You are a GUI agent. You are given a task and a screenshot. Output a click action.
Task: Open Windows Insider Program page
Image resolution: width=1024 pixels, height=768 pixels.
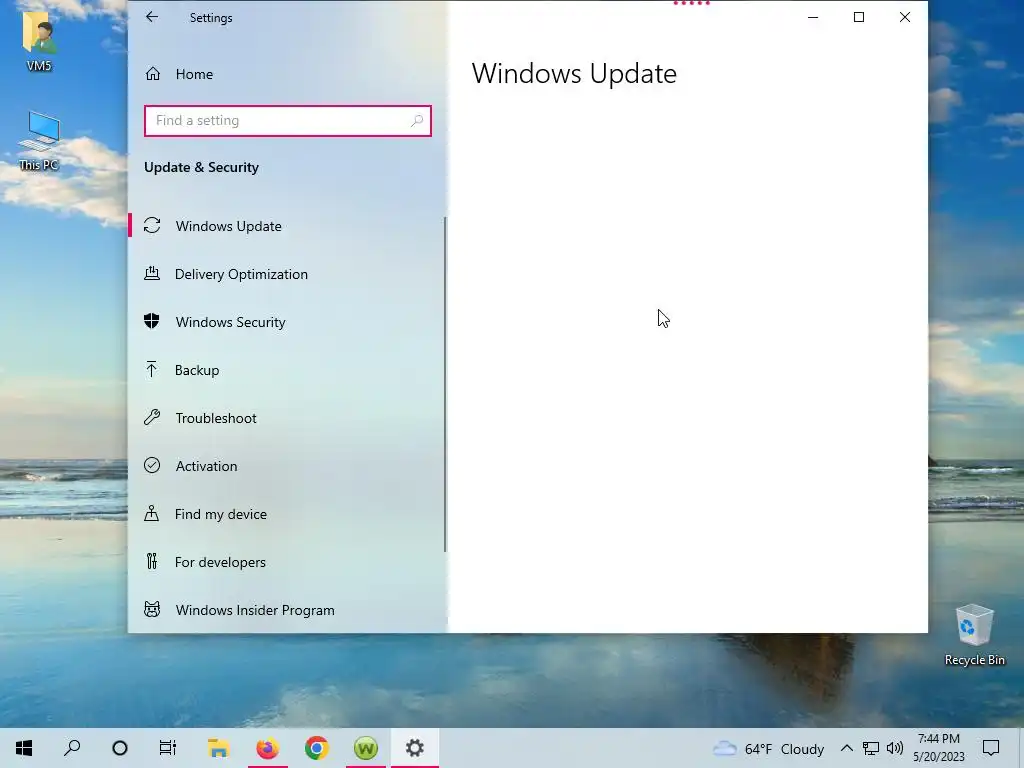pos(287,610)
